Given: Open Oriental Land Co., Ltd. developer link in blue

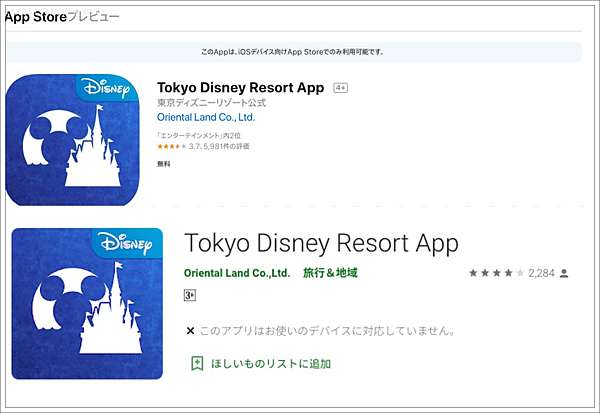Looking at the screenshot, I should pos(206,117).
